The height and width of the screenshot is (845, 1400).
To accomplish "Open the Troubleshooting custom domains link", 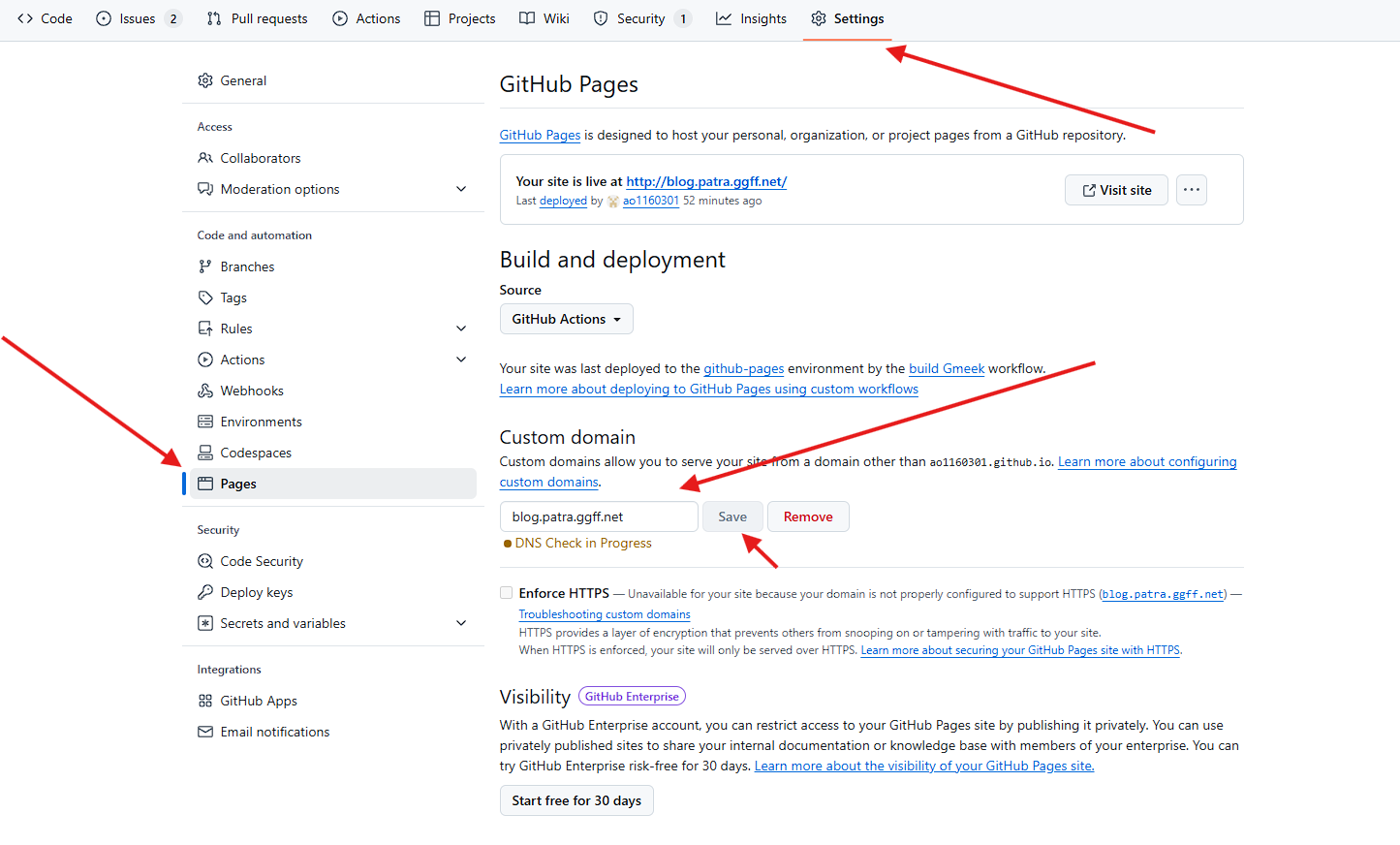I will pos(605,614).
